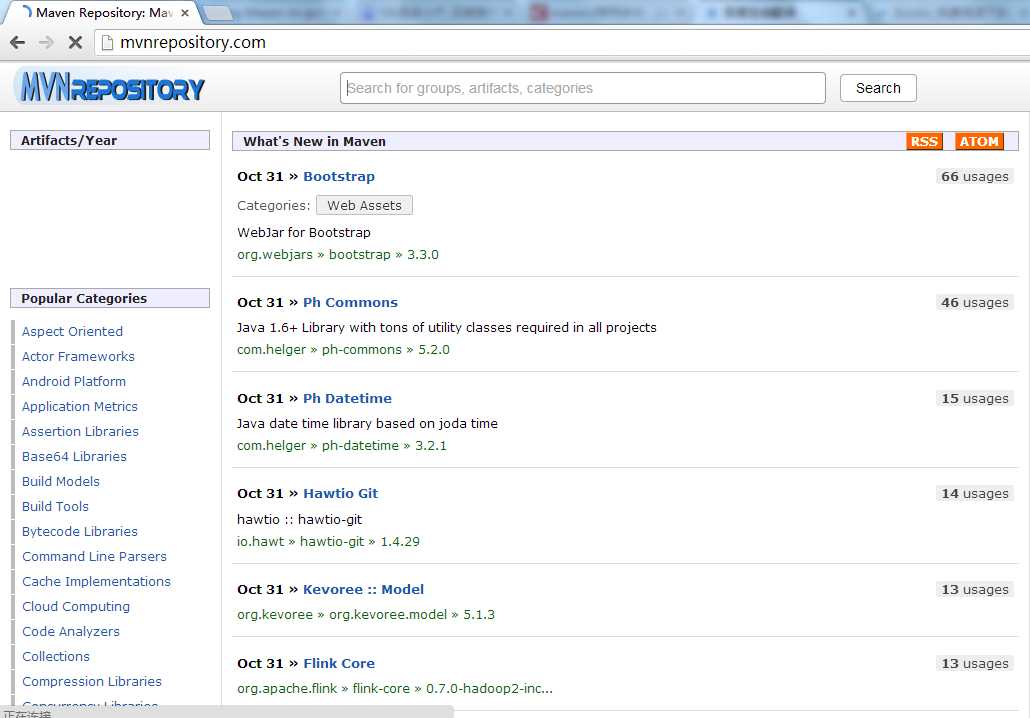Click the Search button
The height and width of the screenshot is (718, 1030).
click(878, 88)
